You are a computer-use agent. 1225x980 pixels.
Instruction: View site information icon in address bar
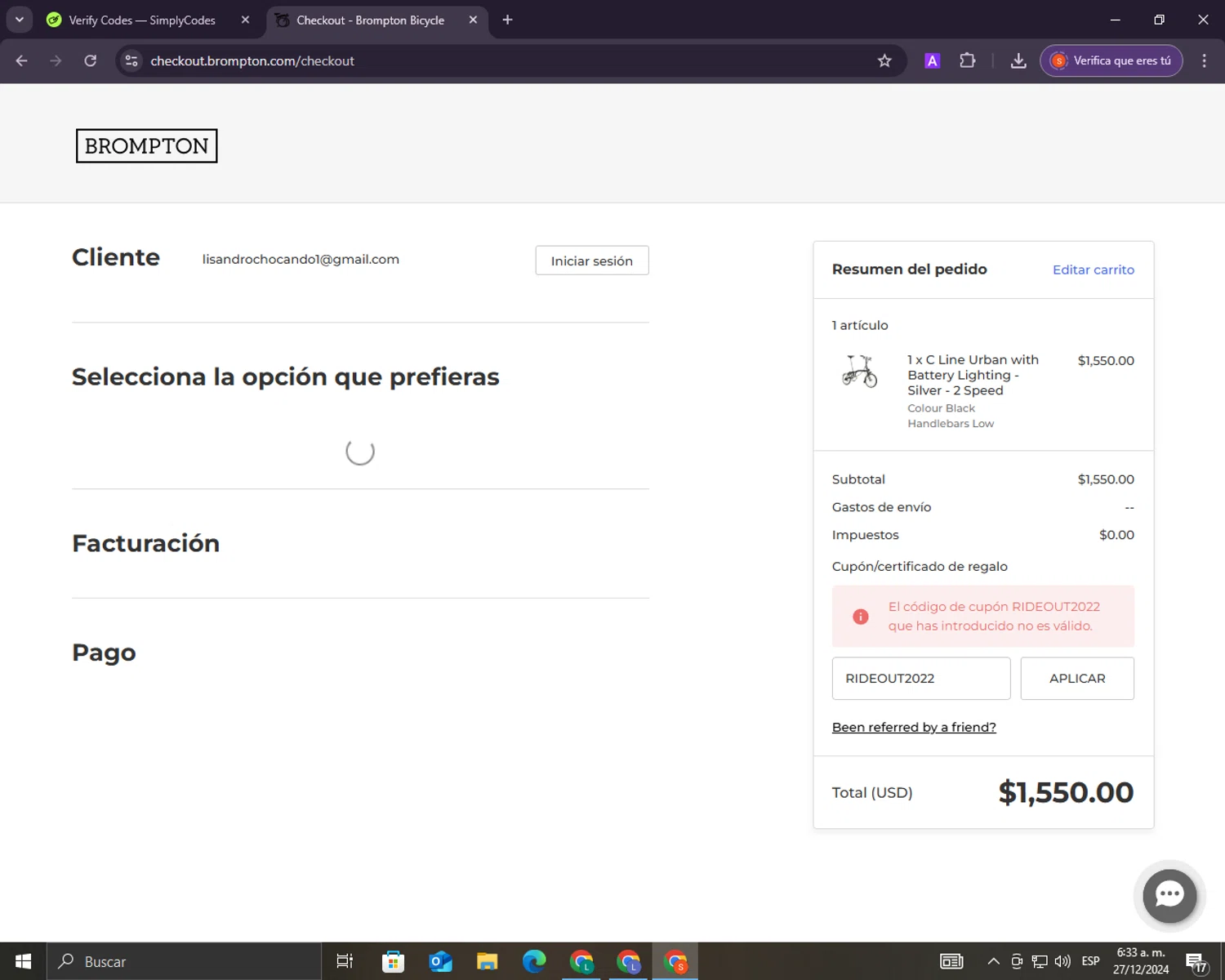coord(131,60)
